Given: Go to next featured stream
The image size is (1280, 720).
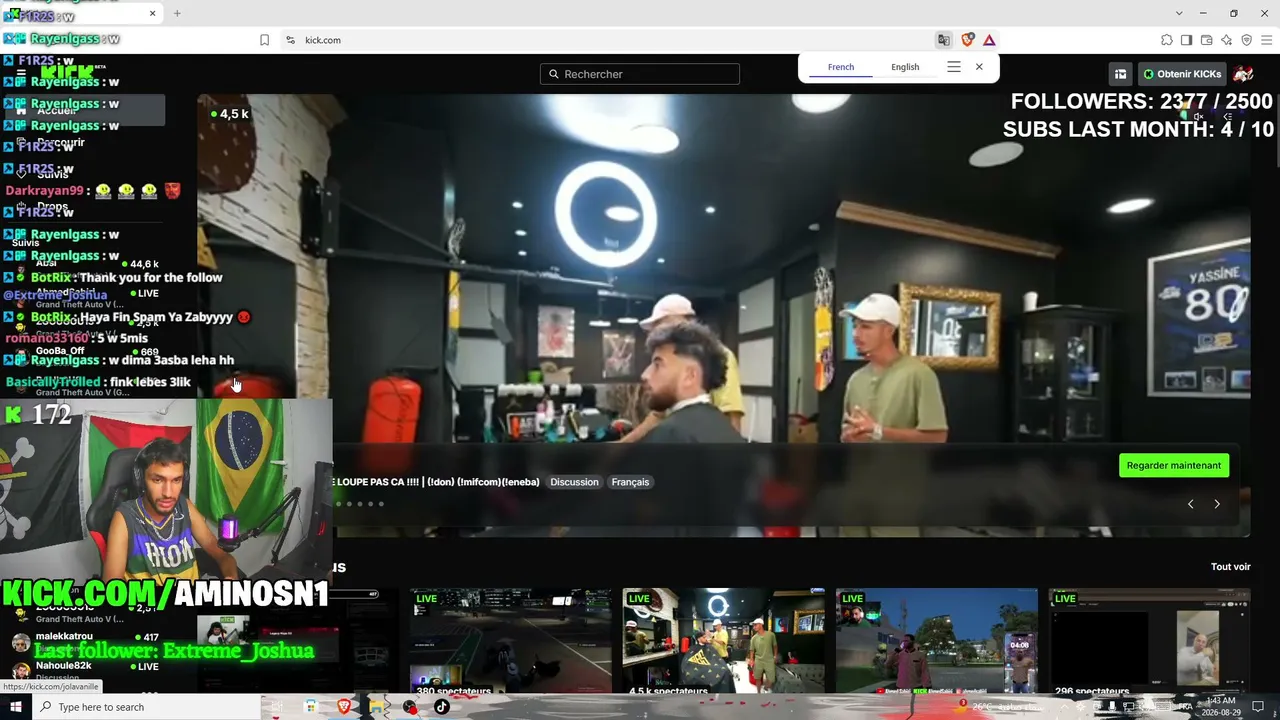Looking at the screenshot, I should (x=1217, y=504).
